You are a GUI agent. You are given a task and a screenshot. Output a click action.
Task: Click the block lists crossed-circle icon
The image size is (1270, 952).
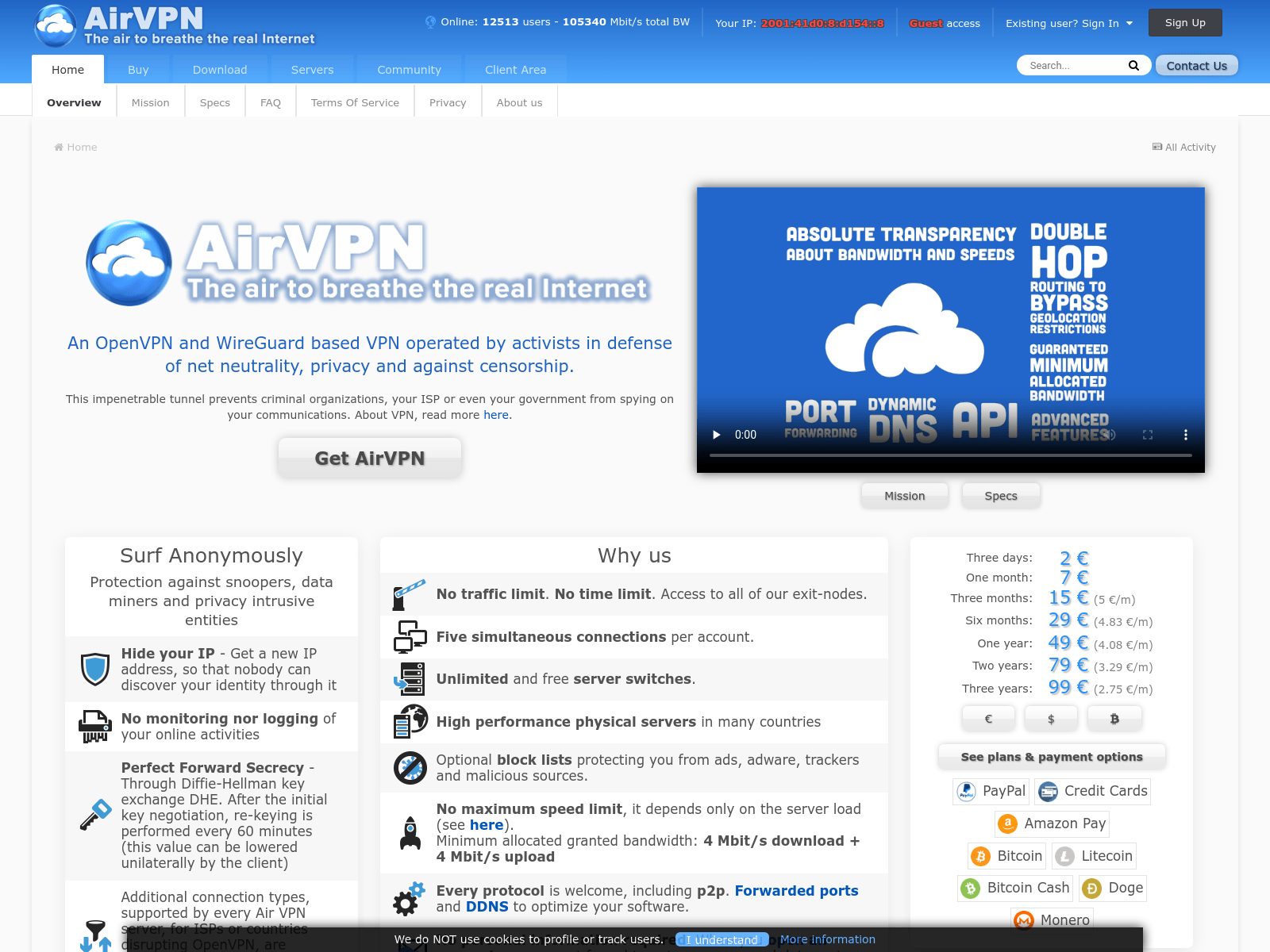click(x=410, y=768)
